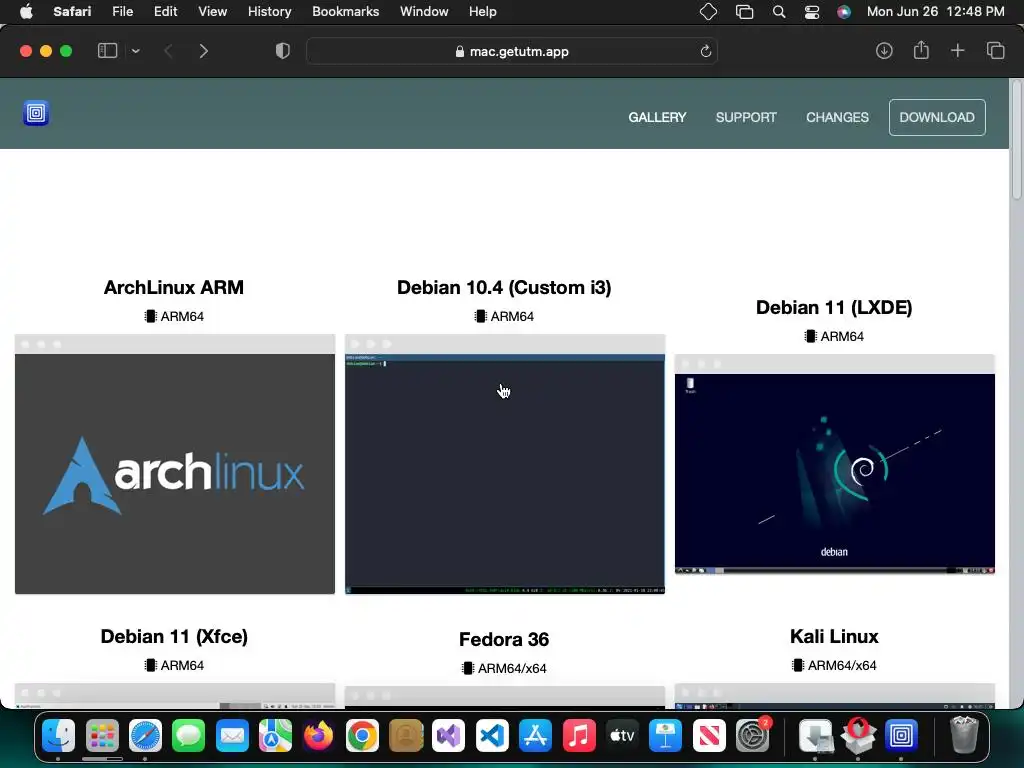1024x768 pixels.
Task: Click the screen mirroring menu bar icon
Action: tap(744, 12)
